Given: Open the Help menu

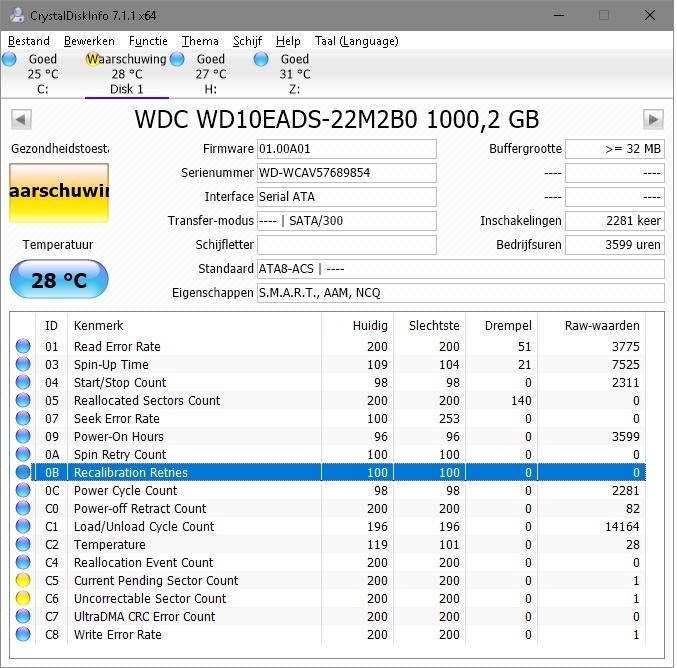Looking at the screenshot, I should pyautogui.click(x=288, y=41).
